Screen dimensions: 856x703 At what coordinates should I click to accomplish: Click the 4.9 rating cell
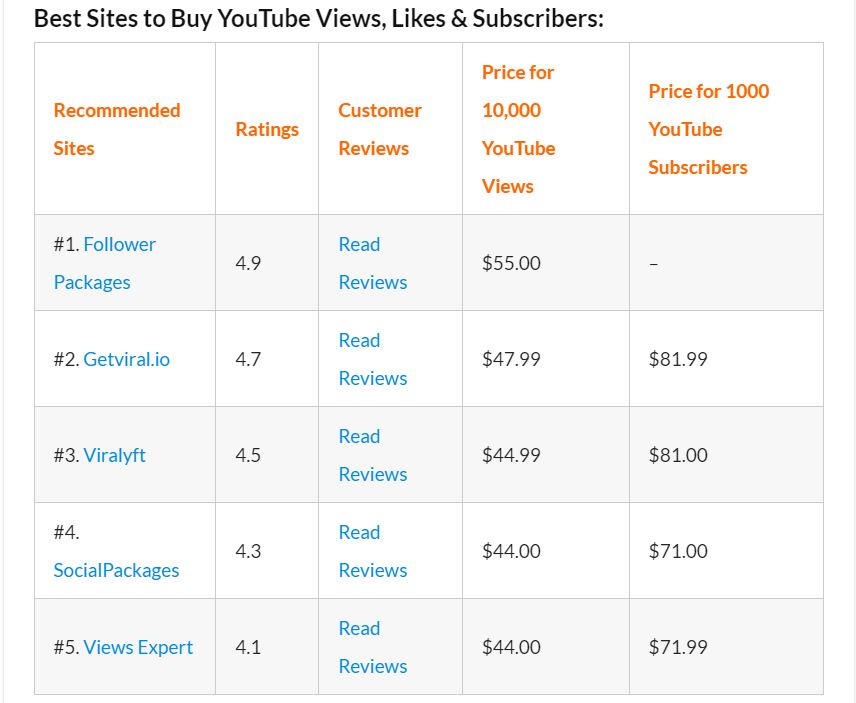[248, 263]
